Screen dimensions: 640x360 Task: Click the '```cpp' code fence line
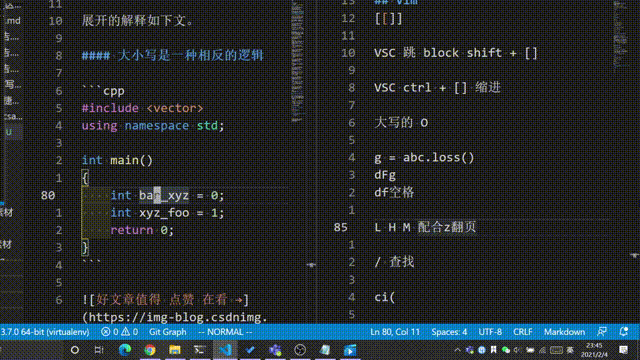(x=103, y=91)
